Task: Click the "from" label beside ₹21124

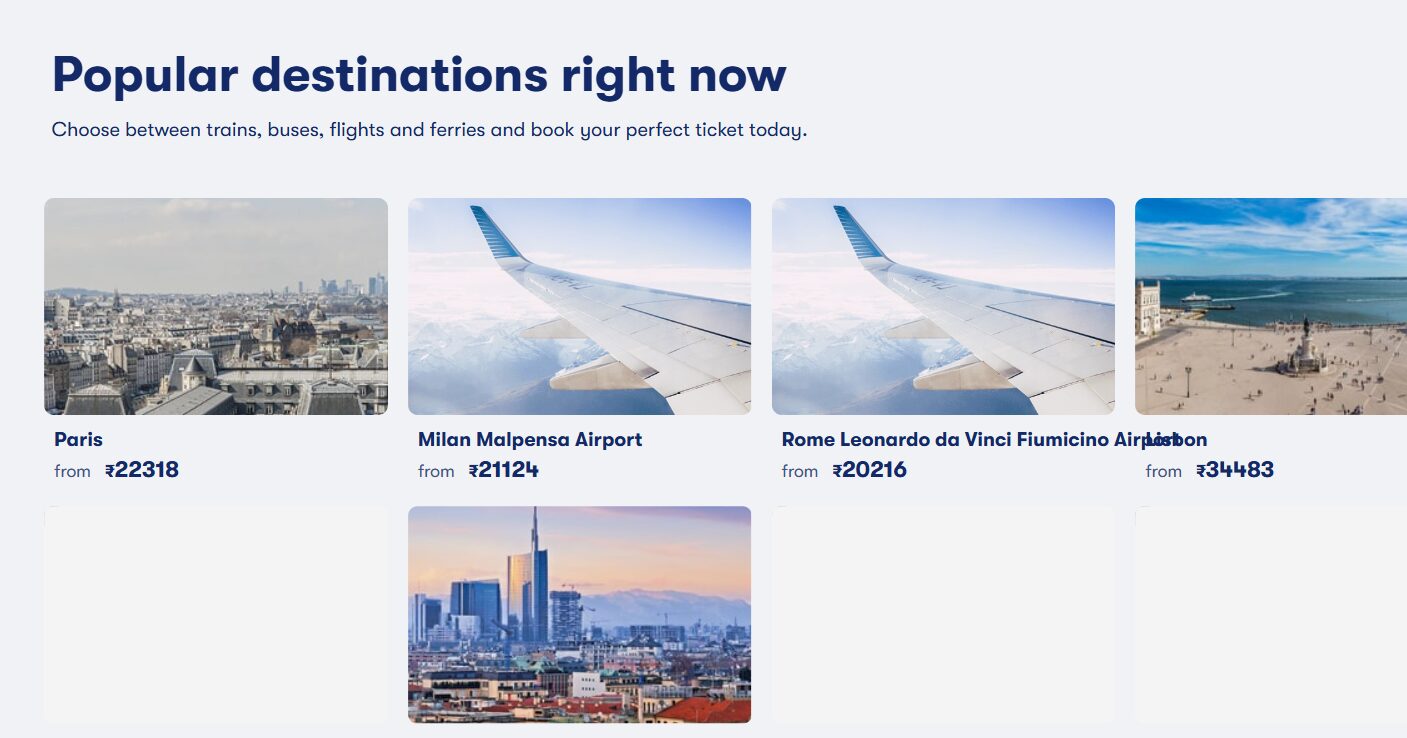Action: click(436, 471)
